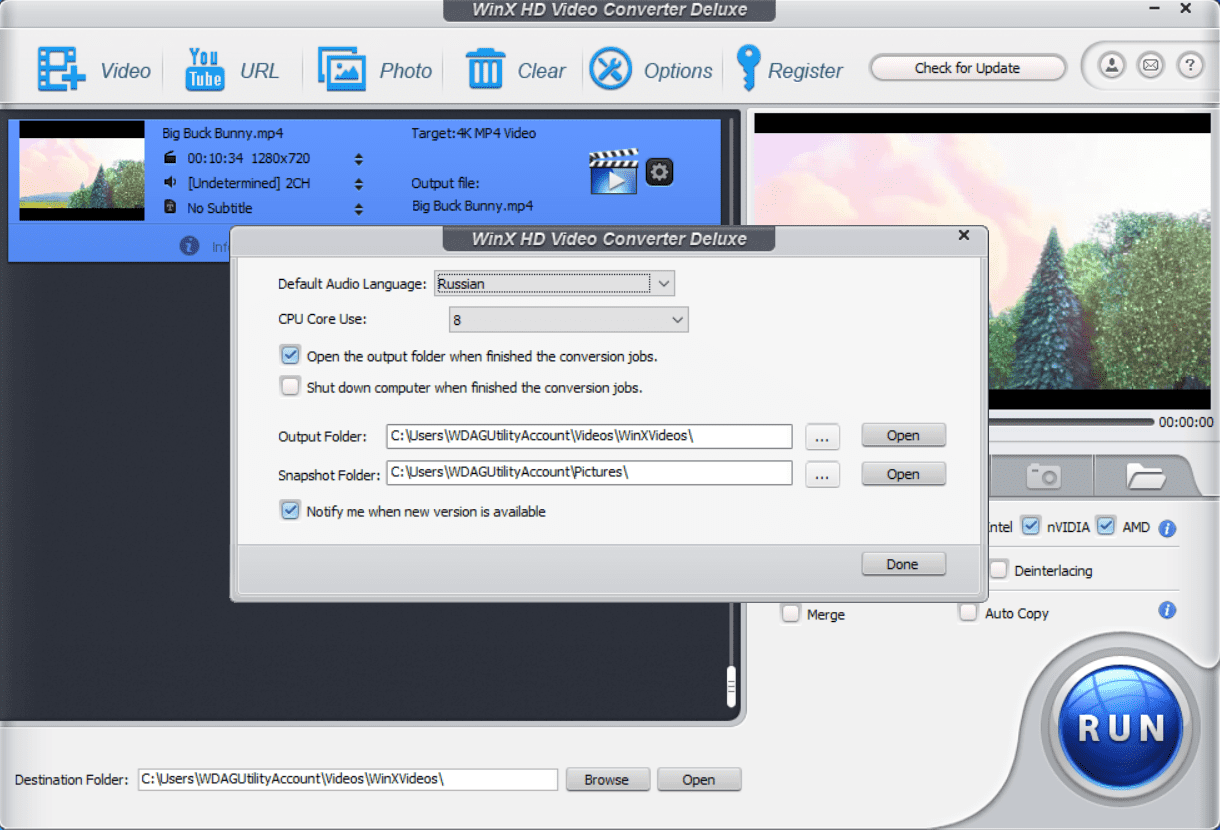Screen dimensions: 1220x830
Task: Click the No Subtitle selector arrows
Action: coord(358,209)
